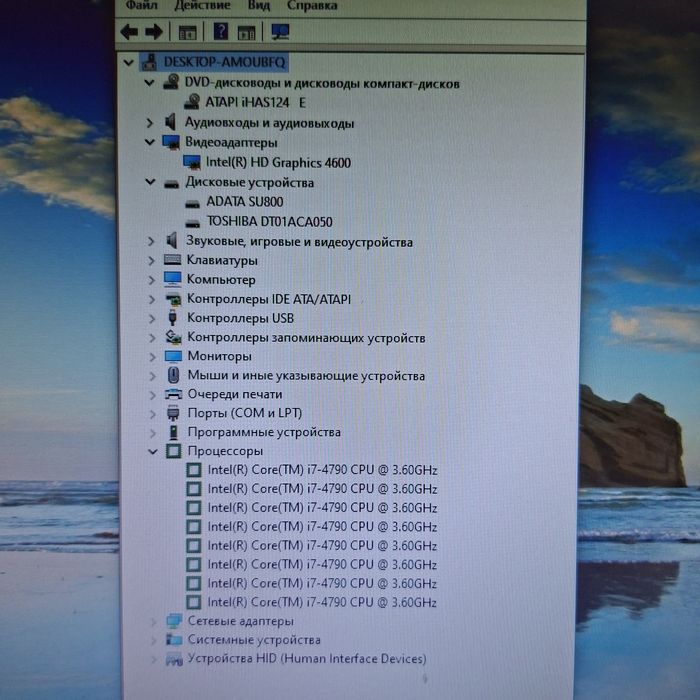Collapse the Видеоадаптеры category
700x700 pixels.
tap(150, 142)
